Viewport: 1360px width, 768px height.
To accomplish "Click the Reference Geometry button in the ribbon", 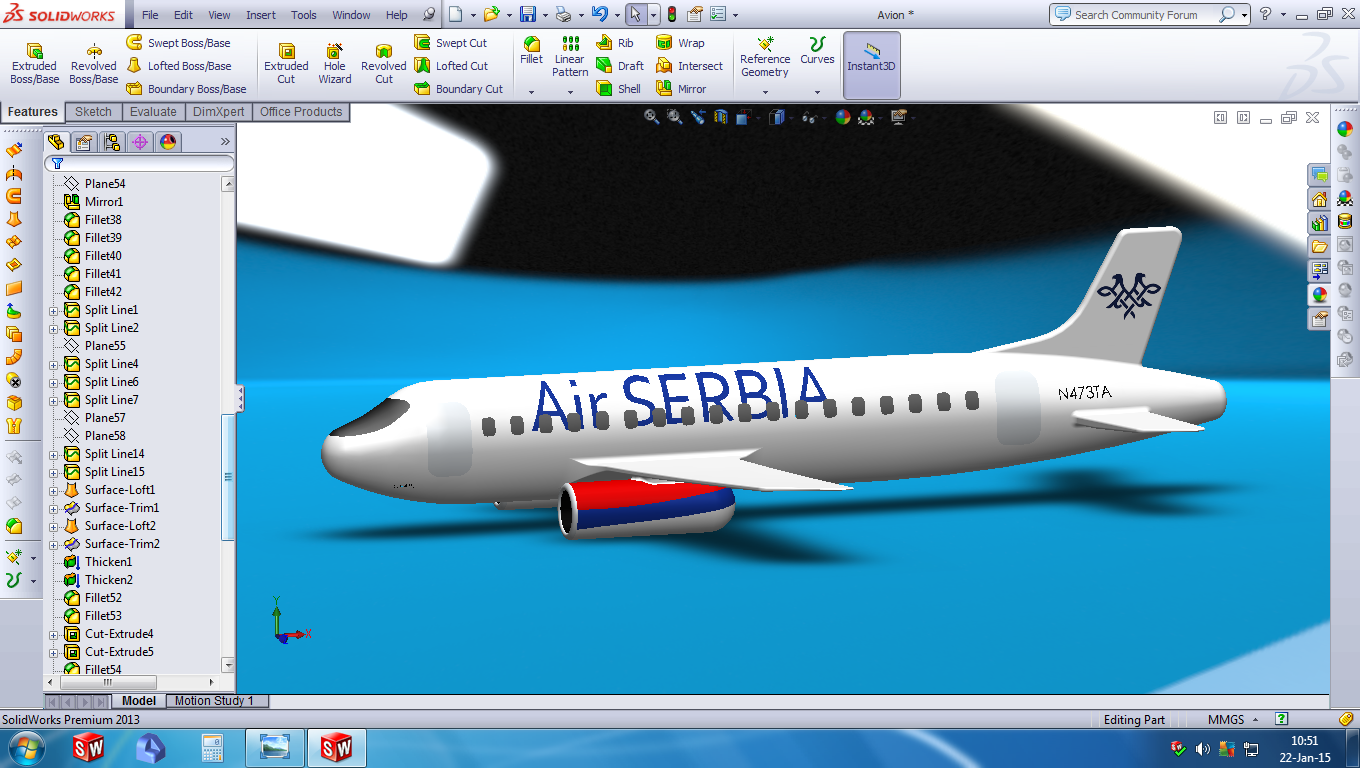I will [x=765, y=58].
